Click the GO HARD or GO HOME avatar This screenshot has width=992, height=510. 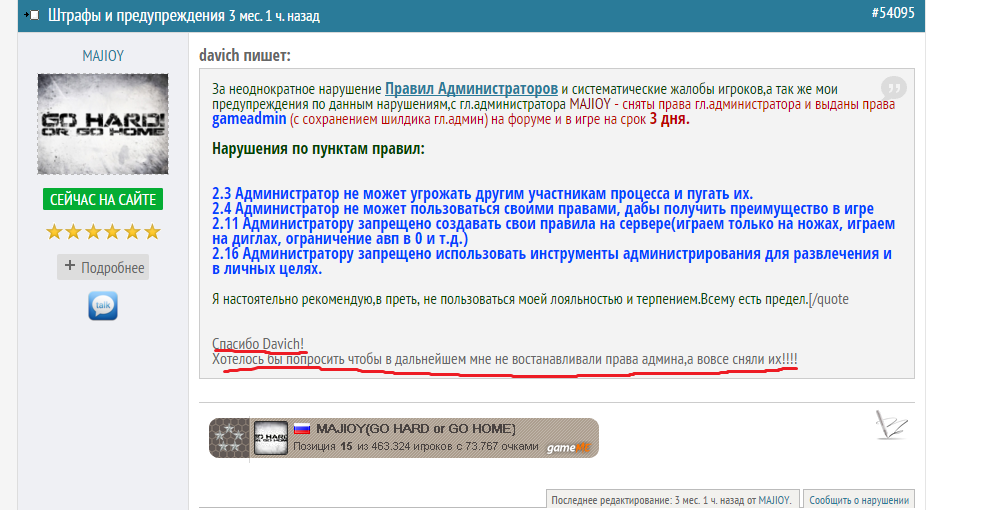click(x=103, y=124)
